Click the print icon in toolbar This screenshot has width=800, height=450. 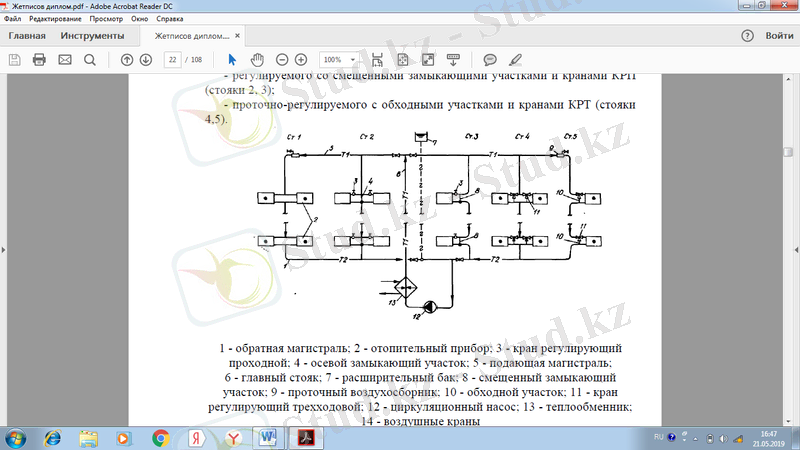39,60
